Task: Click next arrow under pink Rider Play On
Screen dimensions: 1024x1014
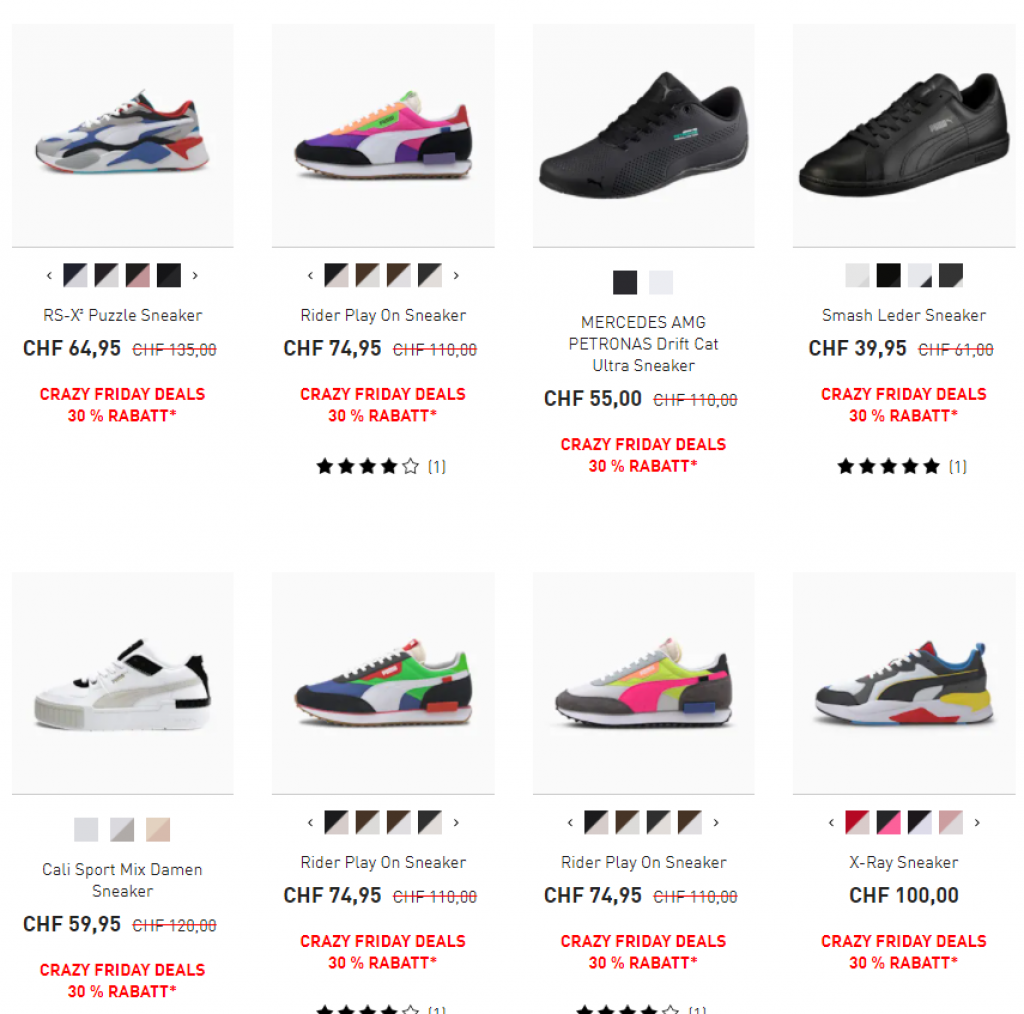Action: pyautogui.click(x=456, y=276)
